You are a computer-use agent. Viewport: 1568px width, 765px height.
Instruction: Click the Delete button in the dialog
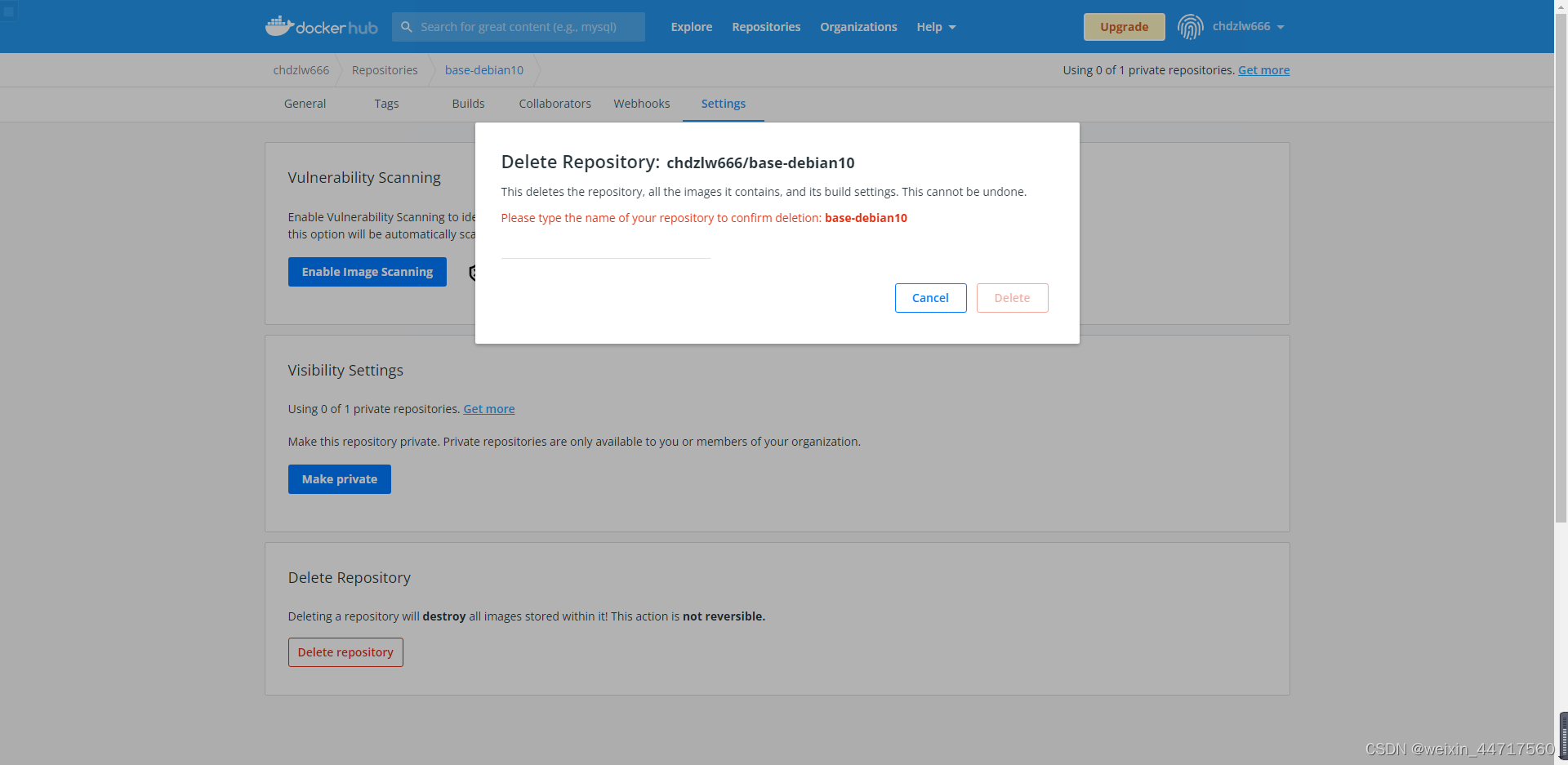tap(1012, 298)
